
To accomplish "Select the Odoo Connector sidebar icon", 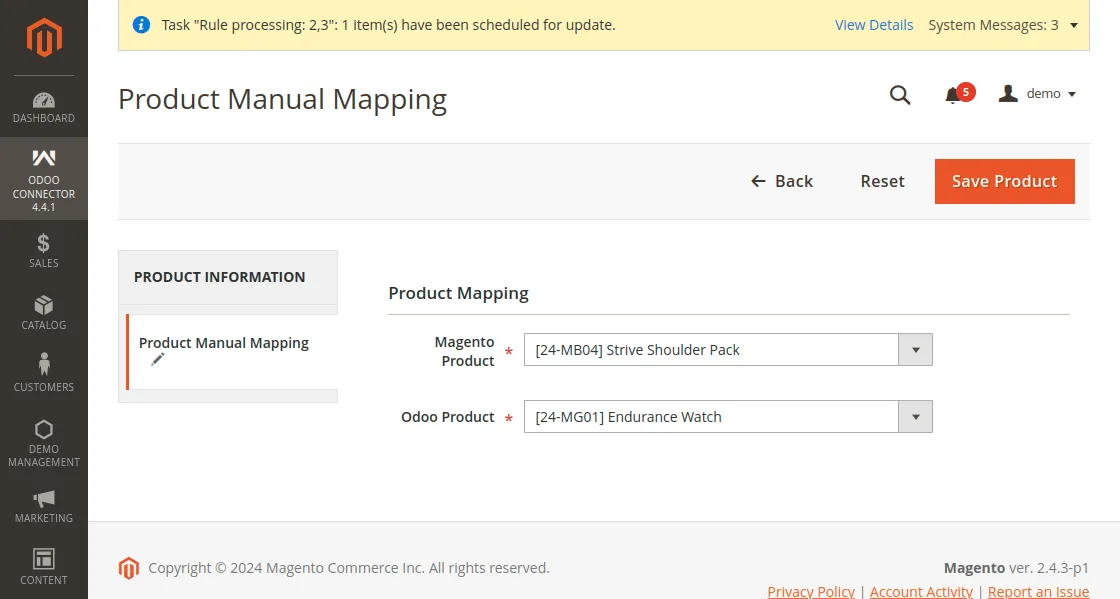I will [44, 158].
